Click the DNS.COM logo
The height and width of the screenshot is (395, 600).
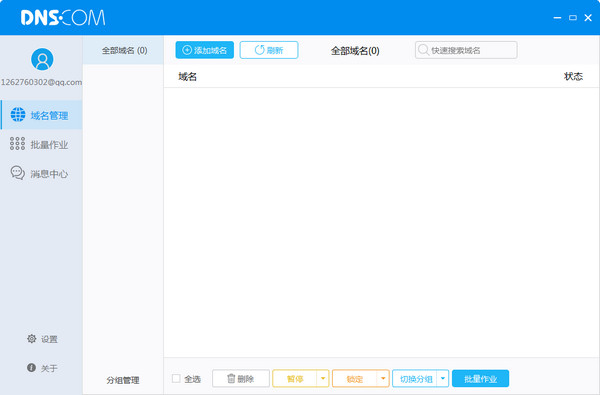click(x=63, y=18)
